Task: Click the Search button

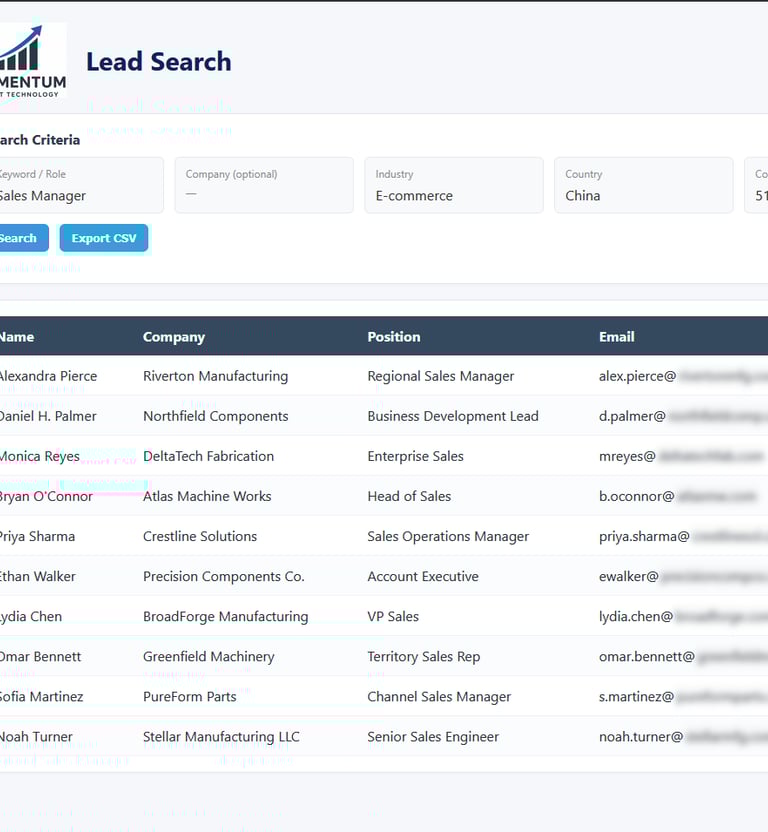Action: (x=22, y=238)
